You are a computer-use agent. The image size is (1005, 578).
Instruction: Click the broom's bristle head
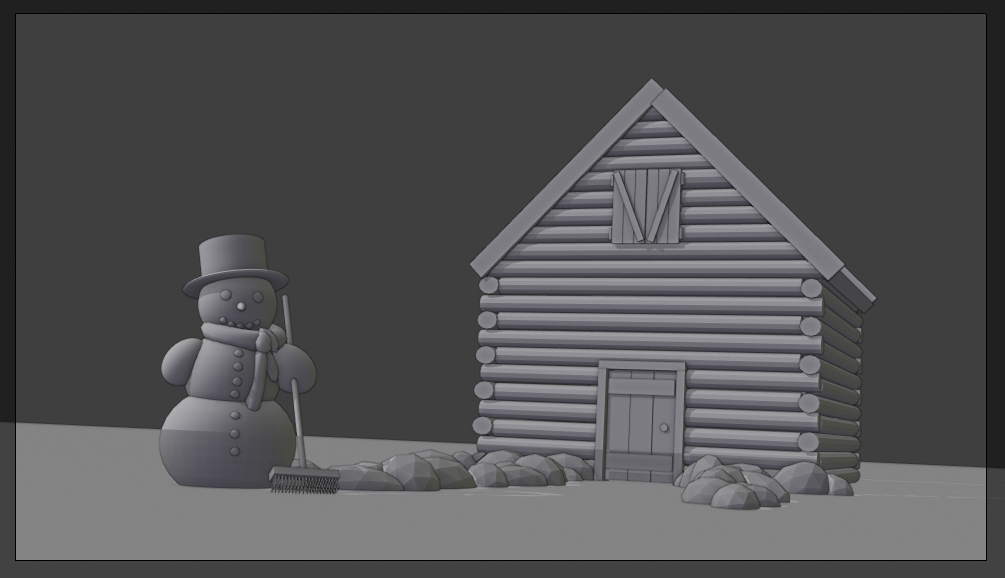click(304, 480)
